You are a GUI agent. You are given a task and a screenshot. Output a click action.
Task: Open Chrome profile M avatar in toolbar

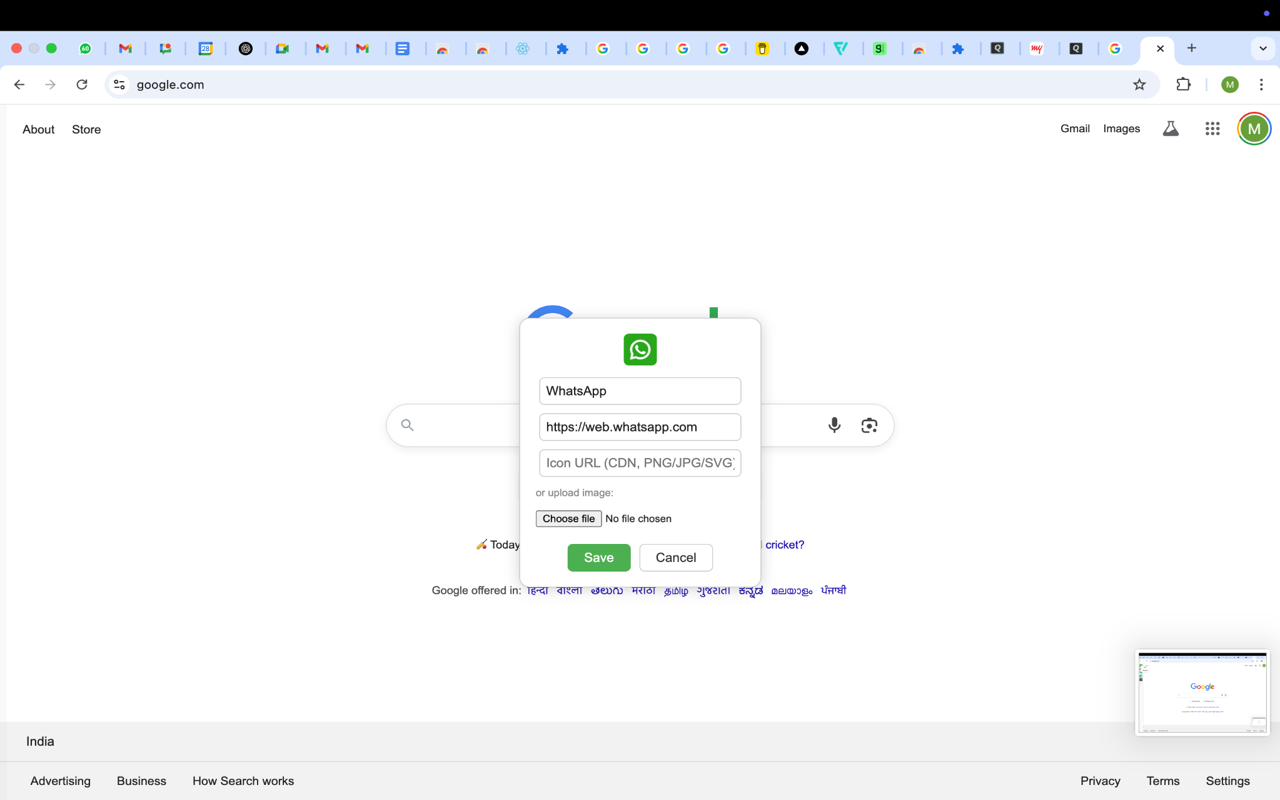[1230, 85]
